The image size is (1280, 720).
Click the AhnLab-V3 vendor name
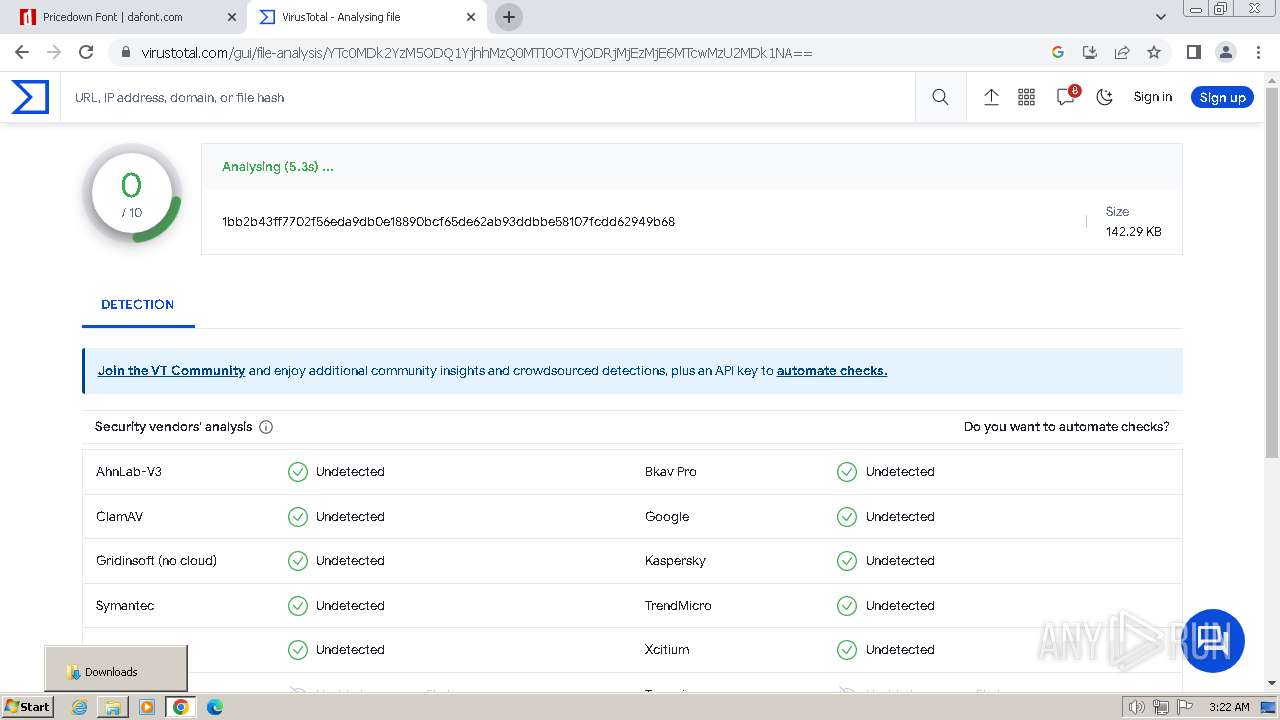click(x=129, y=472)
